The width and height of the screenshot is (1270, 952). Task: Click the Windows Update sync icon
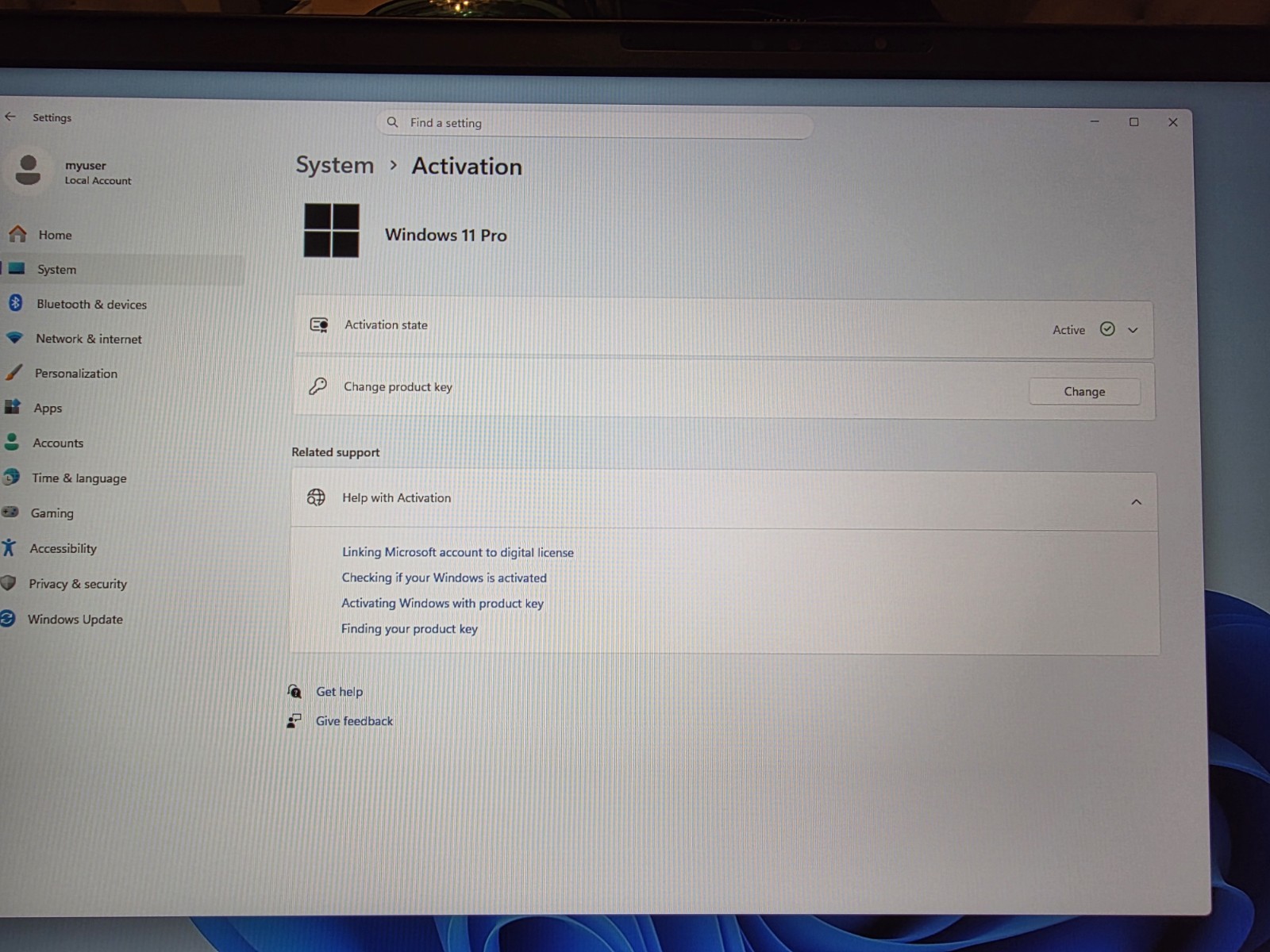[7, 619]
